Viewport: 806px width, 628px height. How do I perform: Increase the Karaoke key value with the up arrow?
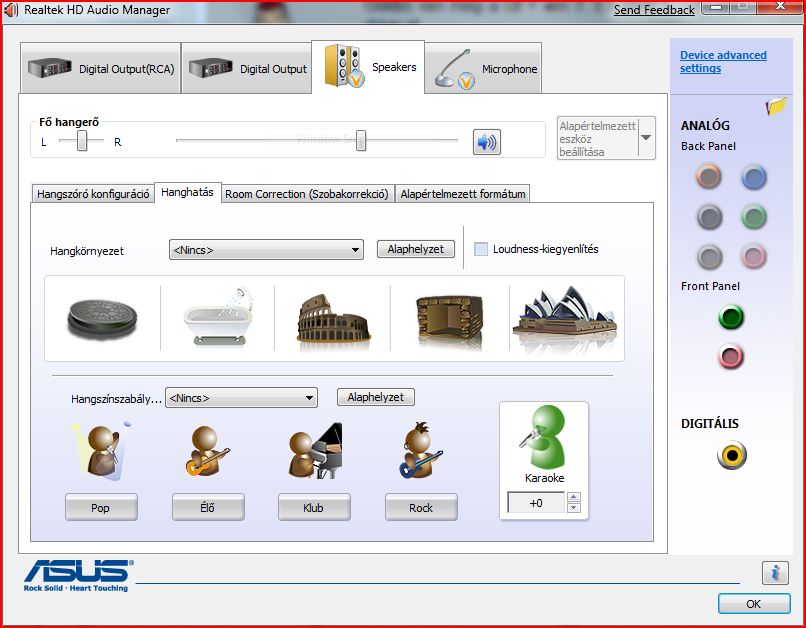coord(574,497)
